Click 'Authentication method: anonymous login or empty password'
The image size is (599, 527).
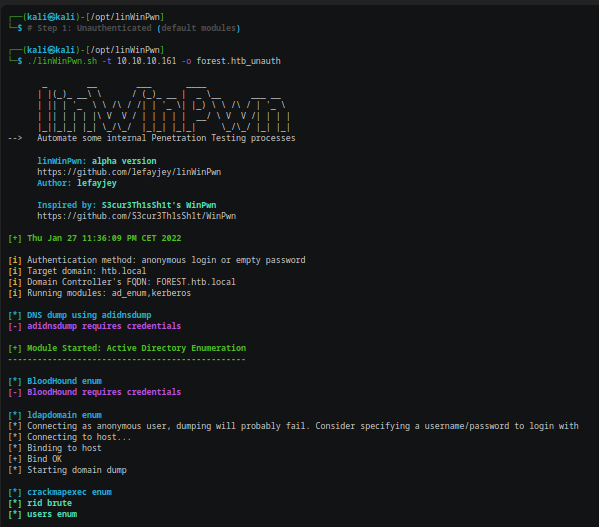[x=166, y=260]
